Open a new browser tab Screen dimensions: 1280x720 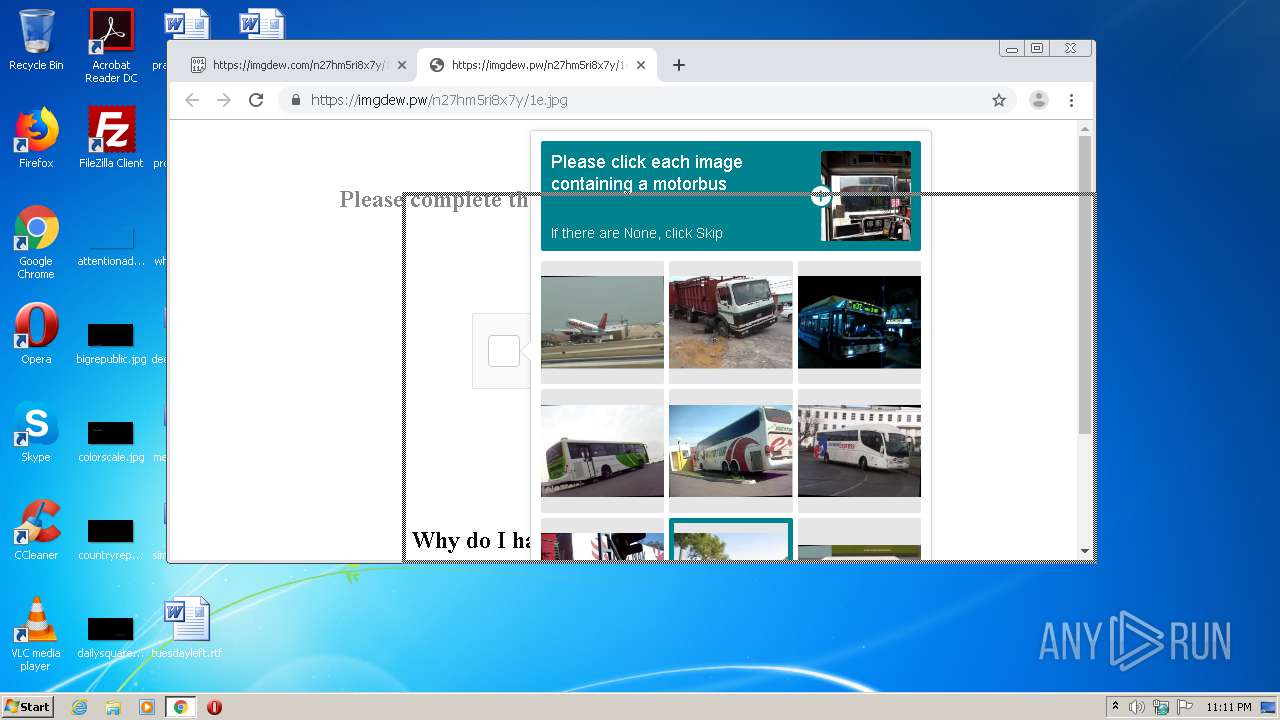click(679, 65)
